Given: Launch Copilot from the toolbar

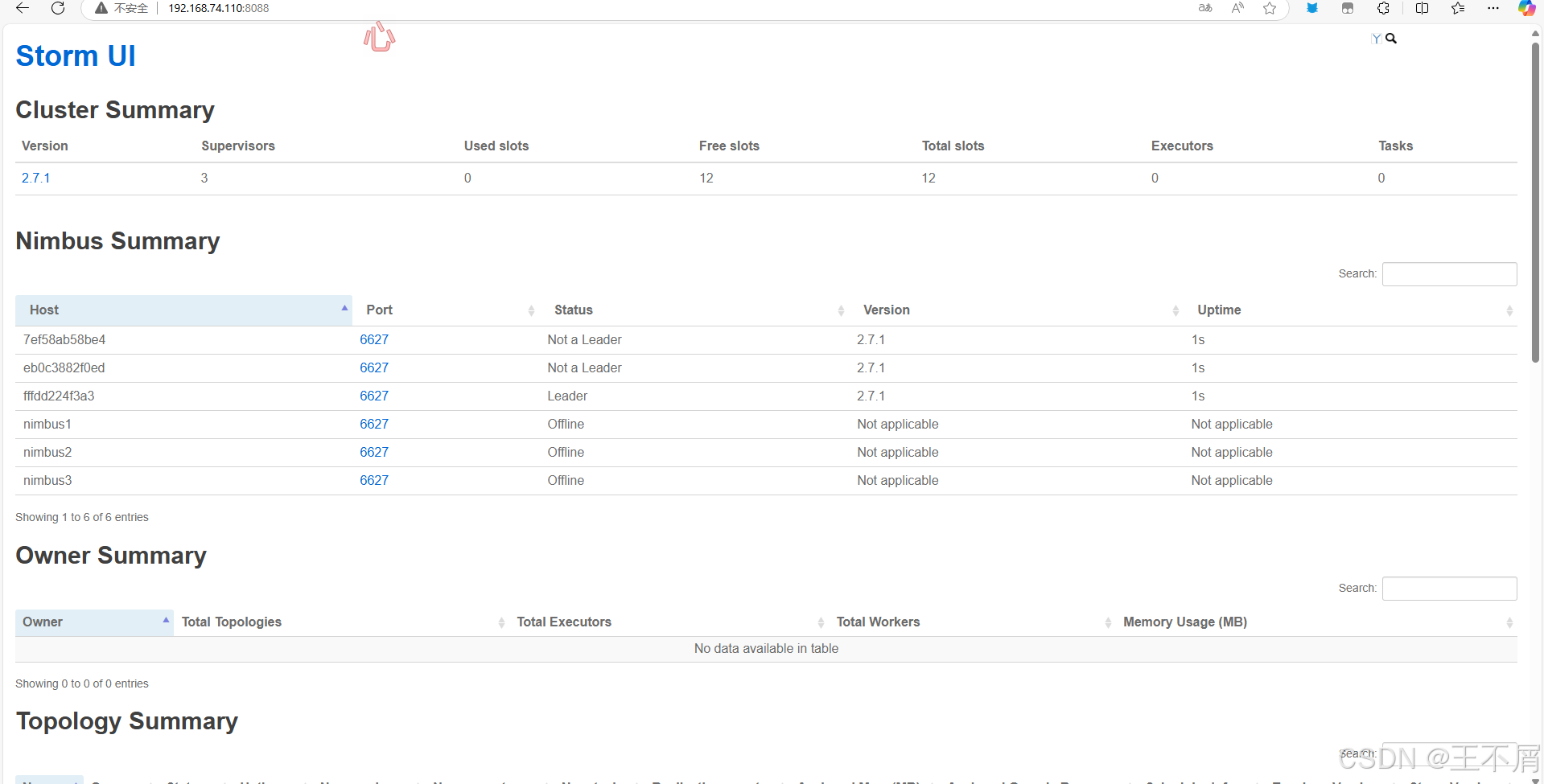Looking at the screenshot, I should [1526, 8].
